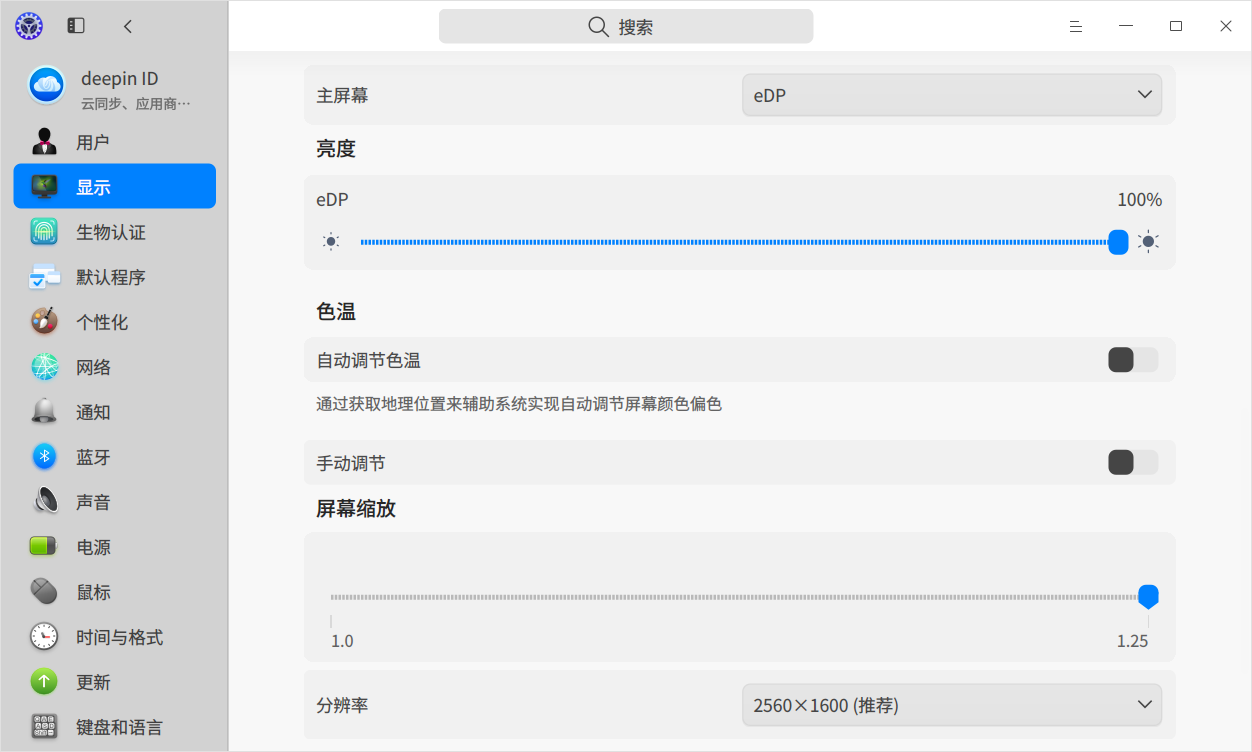Click the 亮度 section heading

pyautogui.click(x=336, y=149)
